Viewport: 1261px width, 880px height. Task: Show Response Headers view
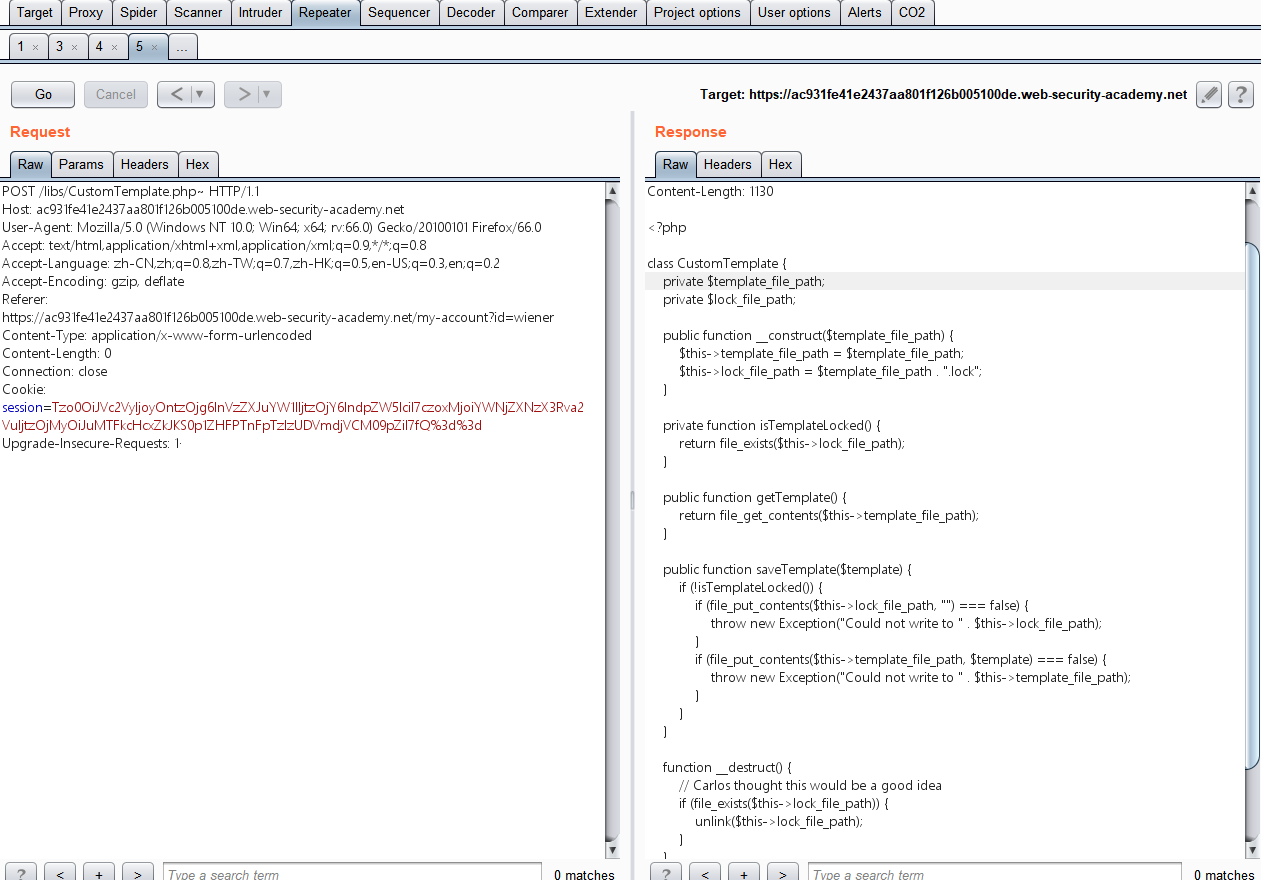tap(728, 165)
